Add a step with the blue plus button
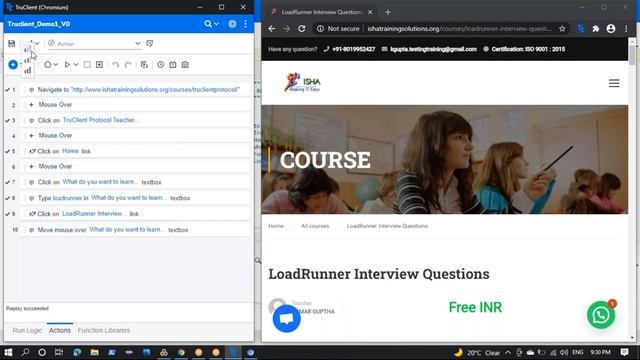The height and width of the screenshot is (360, 640). coord(13,64)
